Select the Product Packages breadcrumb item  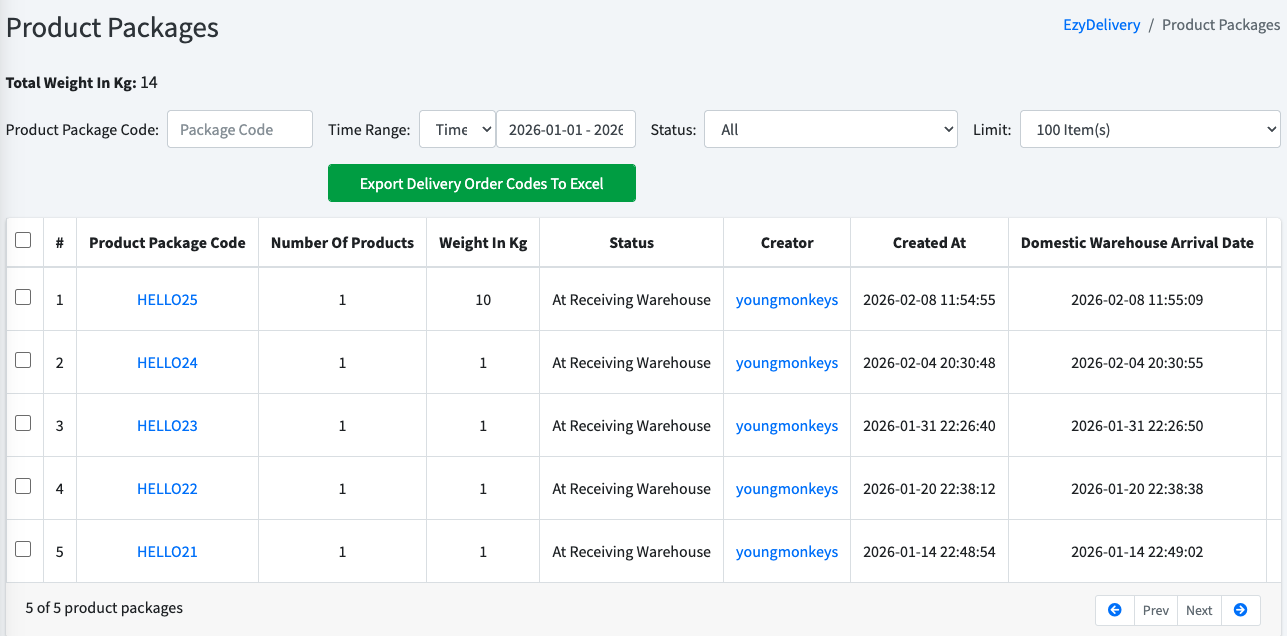pos(1221,24)
